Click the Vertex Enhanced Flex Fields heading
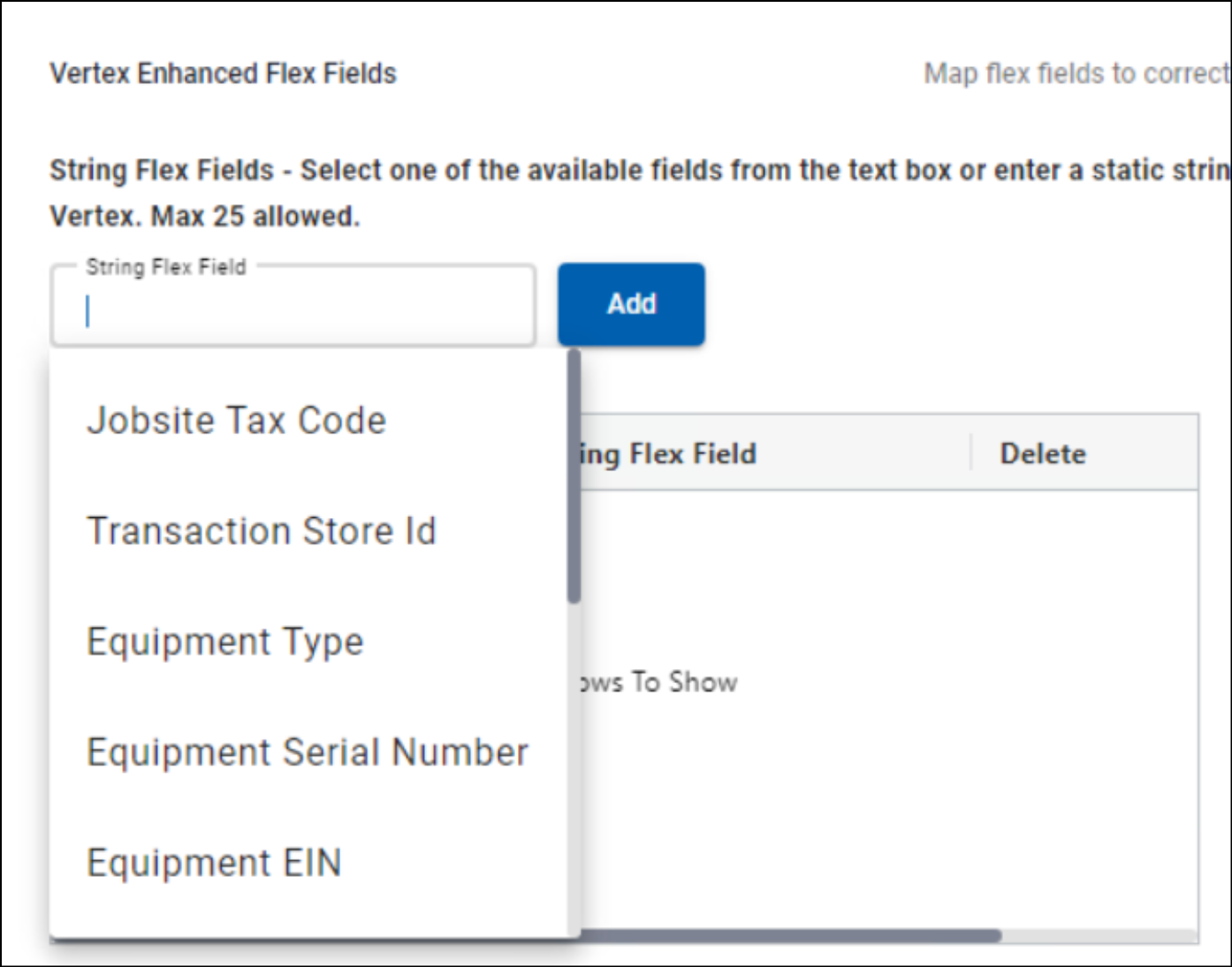Viewport: 1232px width, 967px height. [x=223, y=73]
